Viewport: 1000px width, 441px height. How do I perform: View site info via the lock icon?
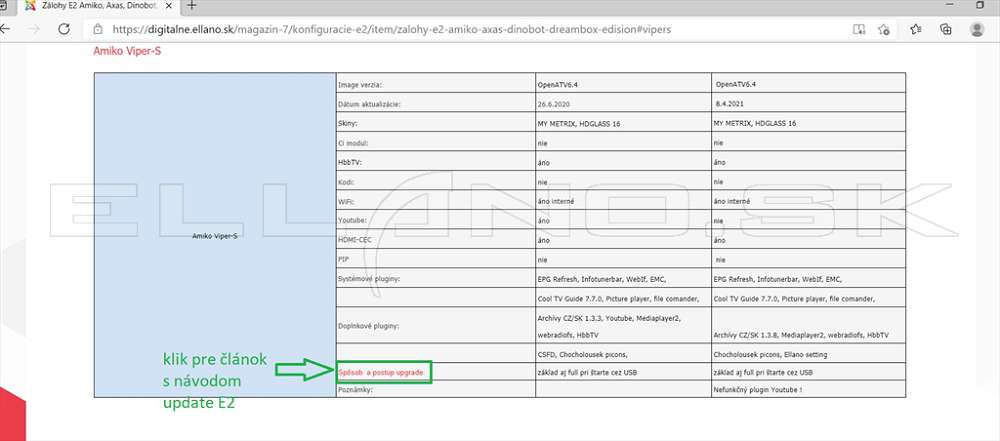(x=98, y=29)
